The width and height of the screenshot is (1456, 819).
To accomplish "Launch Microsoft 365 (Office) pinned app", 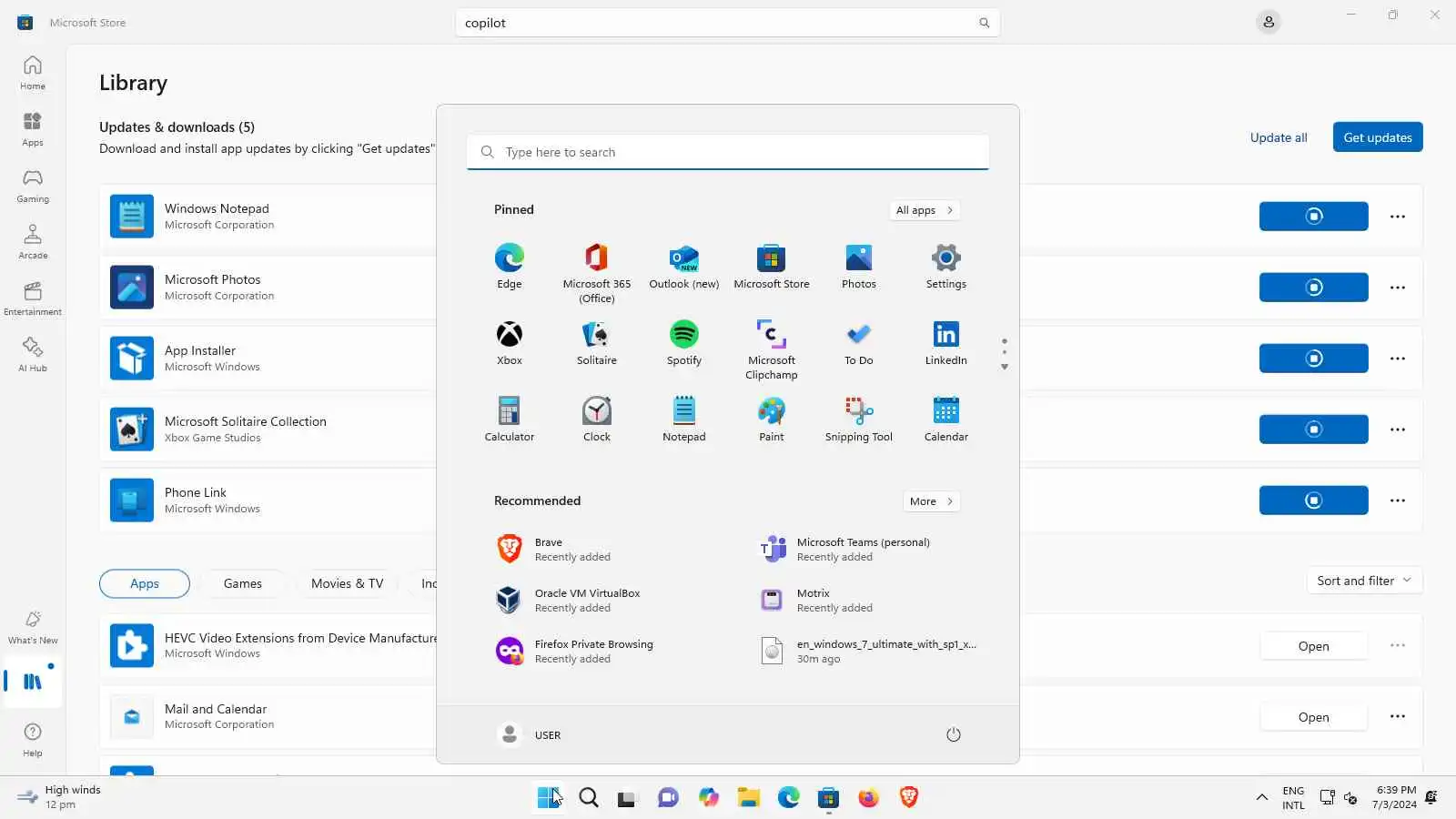I will [597, 273].
